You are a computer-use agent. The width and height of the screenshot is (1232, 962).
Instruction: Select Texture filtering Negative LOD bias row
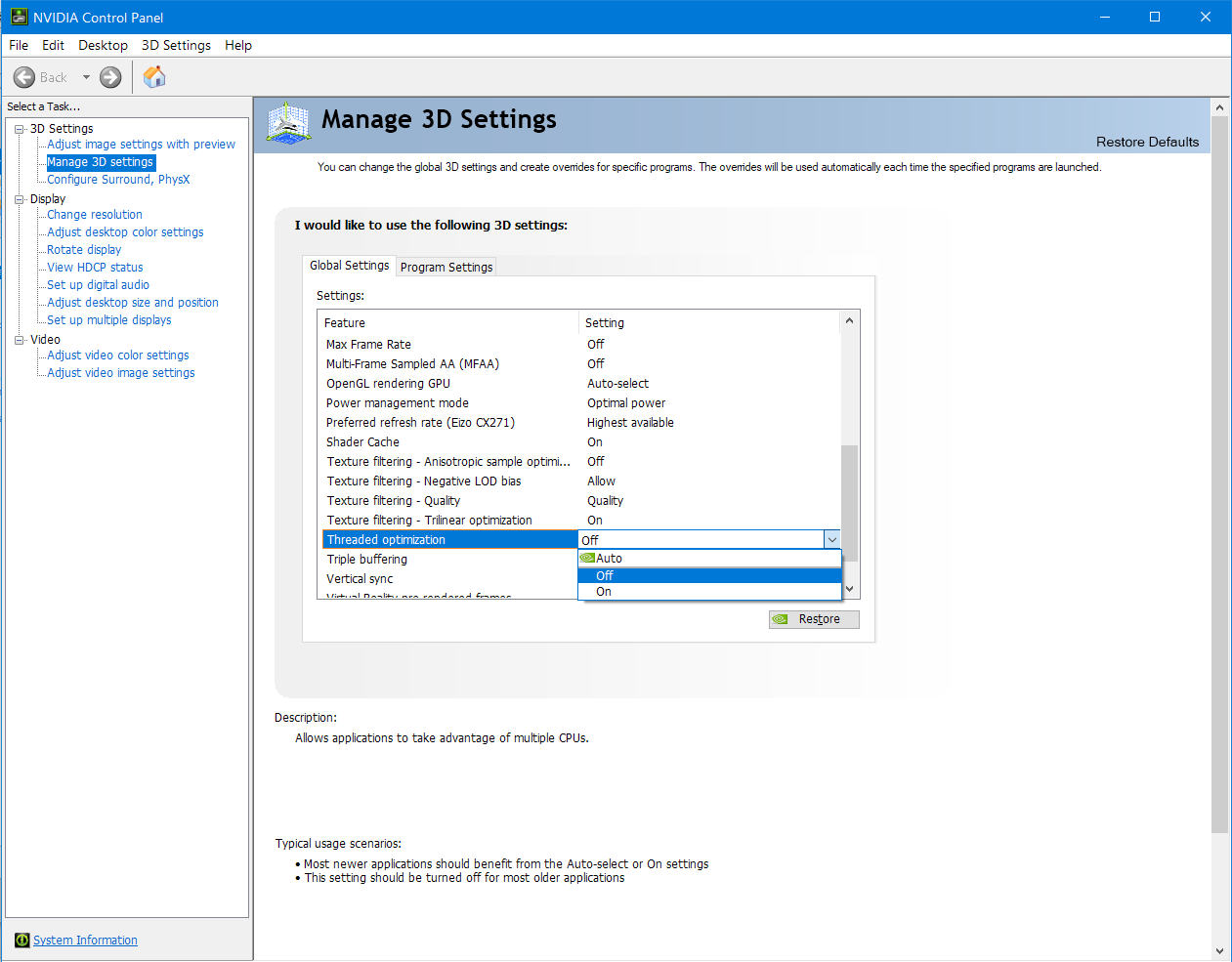(580, 481)
